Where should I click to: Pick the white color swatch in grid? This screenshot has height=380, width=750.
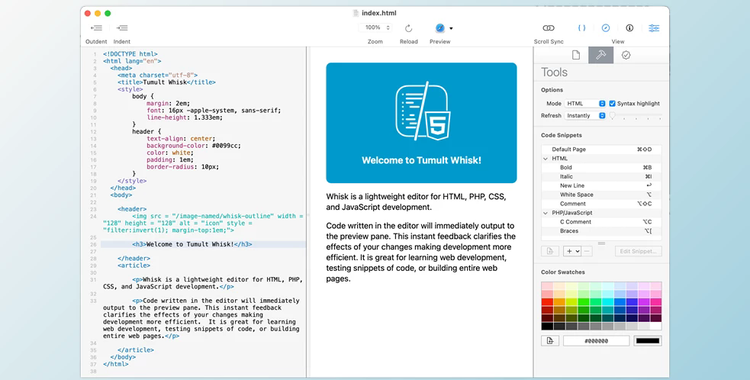(656, 326)
